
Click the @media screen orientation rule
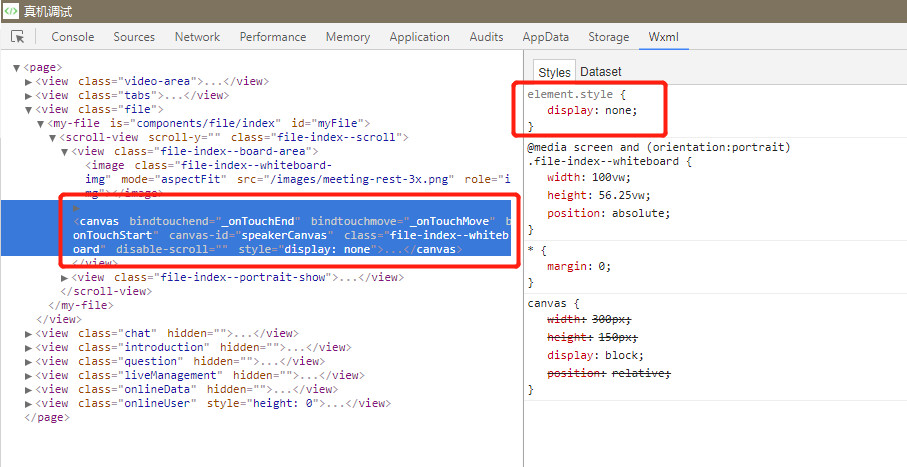click(x=659, y=147)
